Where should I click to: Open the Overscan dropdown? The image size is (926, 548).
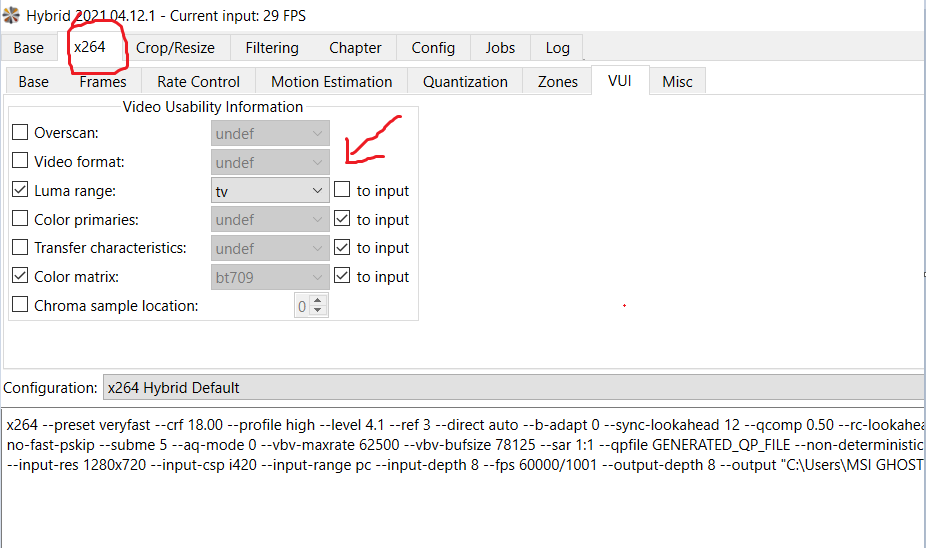coord(270,133)
